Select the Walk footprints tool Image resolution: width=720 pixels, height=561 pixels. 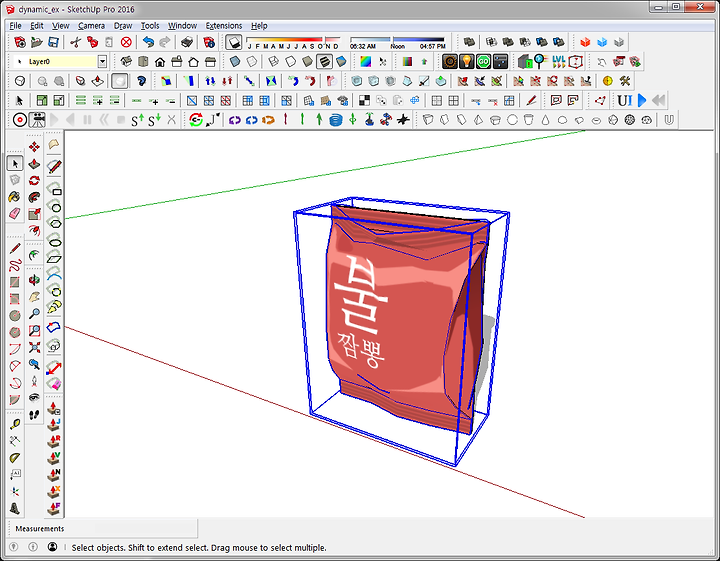point(34,415)
